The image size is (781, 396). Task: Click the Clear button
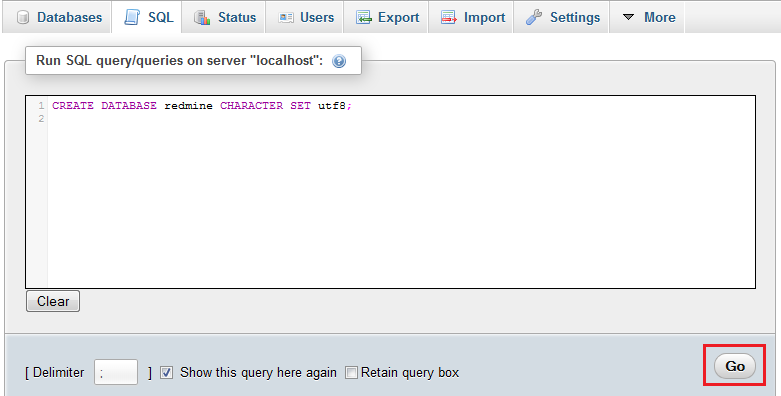click(53, 301)
